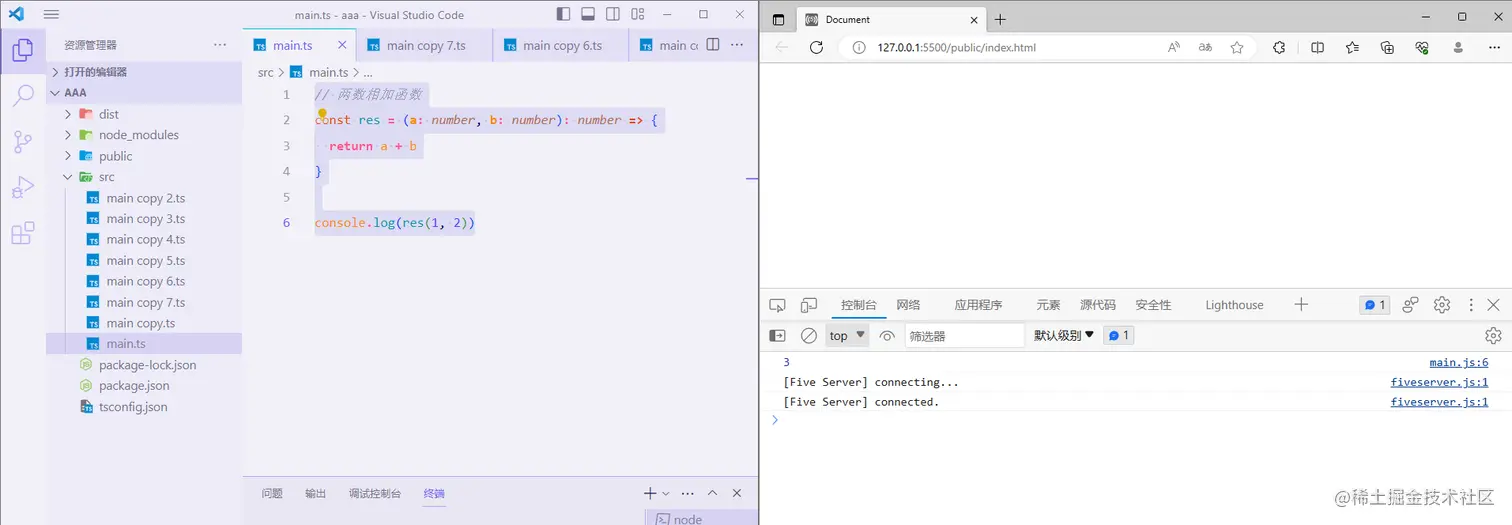The height and width of the screenshot is (525, 1512).
Task: Open the top JavaScript context dropdown
Action: tap(847, 336)
